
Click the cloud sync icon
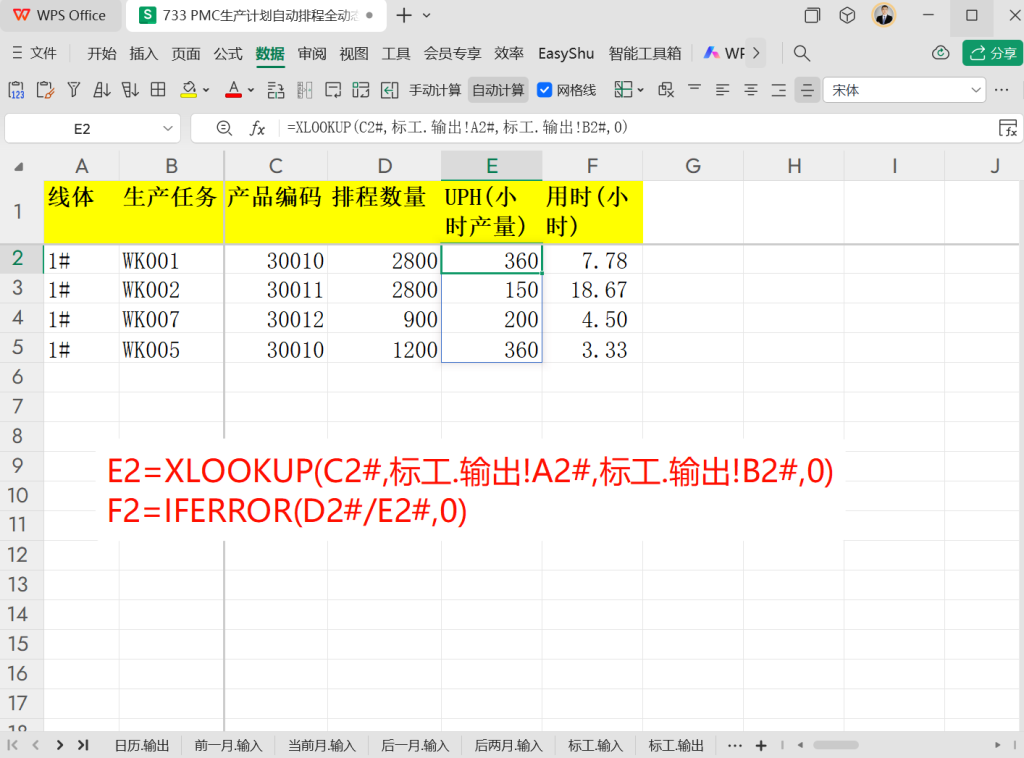[x=940, y=53]
